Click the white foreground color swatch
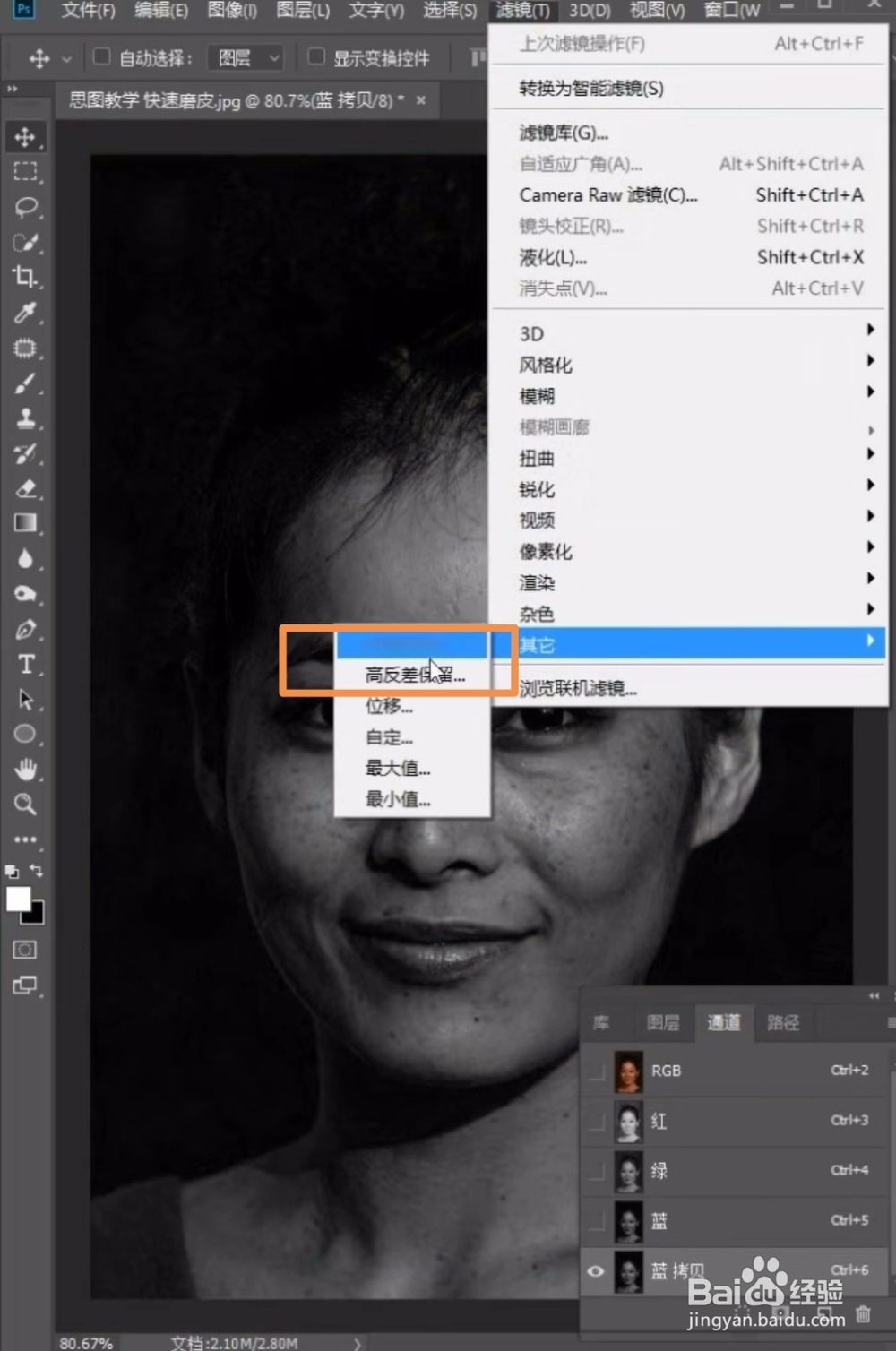 click(17, 899)
